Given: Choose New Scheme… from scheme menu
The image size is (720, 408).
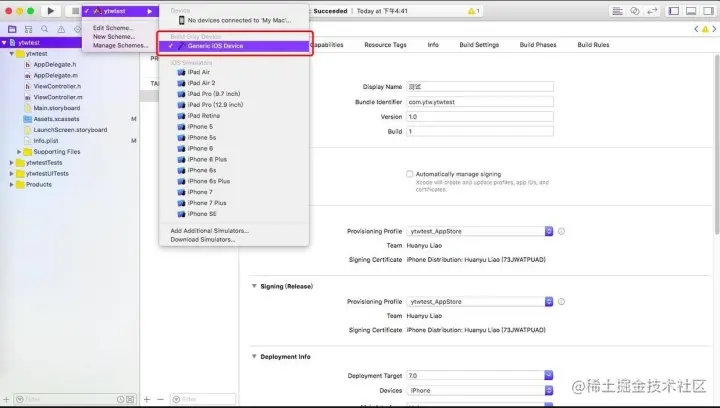Looking at the screenshot, I should [x=114, y=37].
